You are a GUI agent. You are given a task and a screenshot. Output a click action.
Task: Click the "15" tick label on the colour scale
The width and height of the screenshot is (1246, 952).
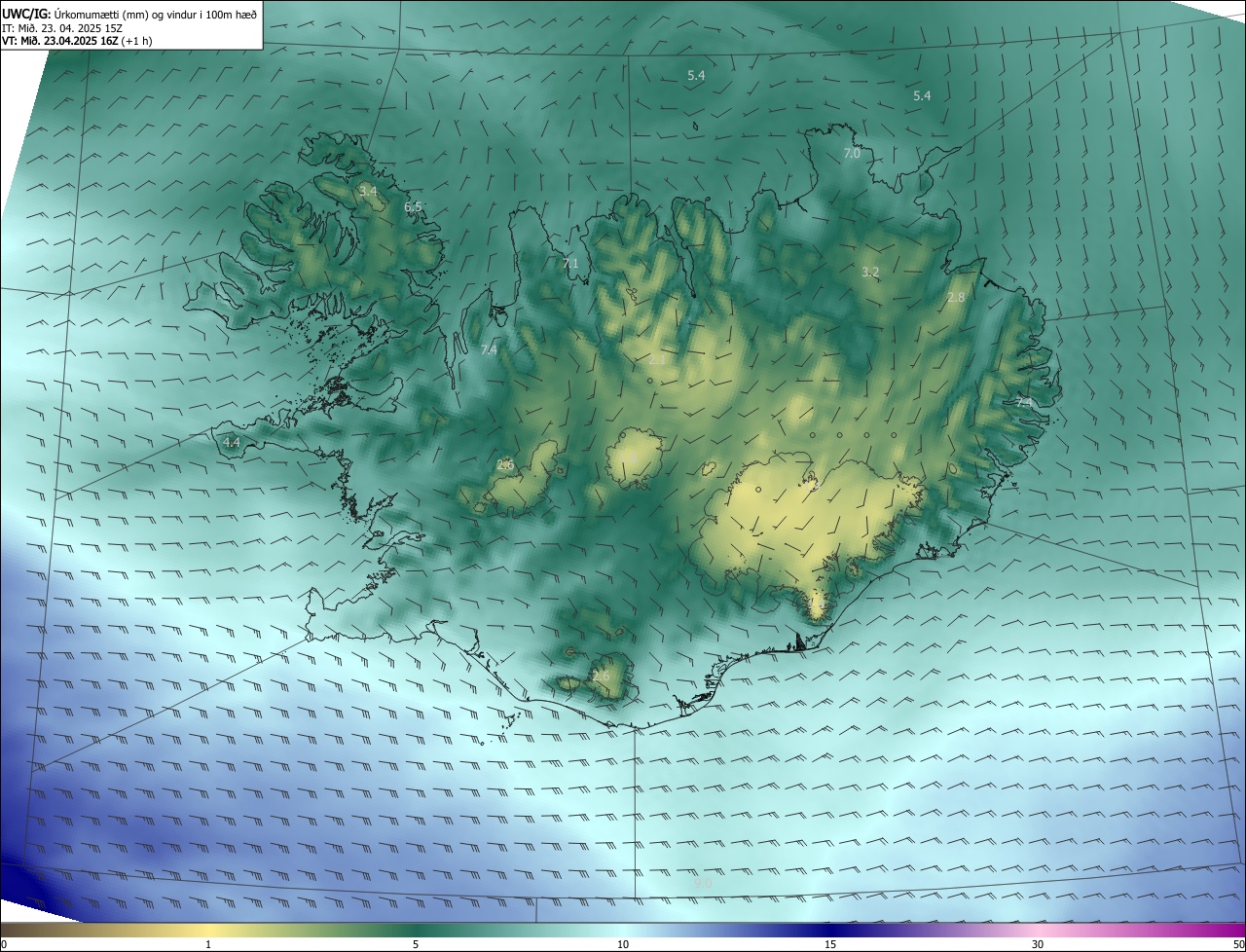coord(830,944)
